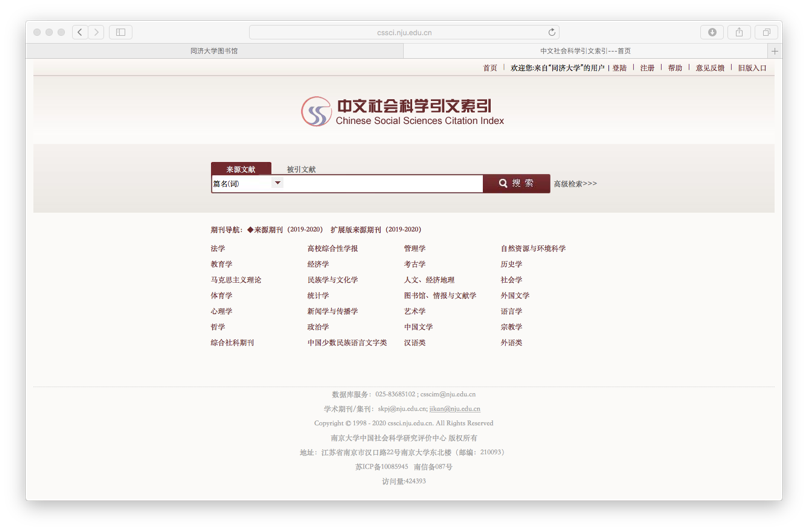Click the Safari back arrow button
This screenshot has height=531, width=808.
80,32
